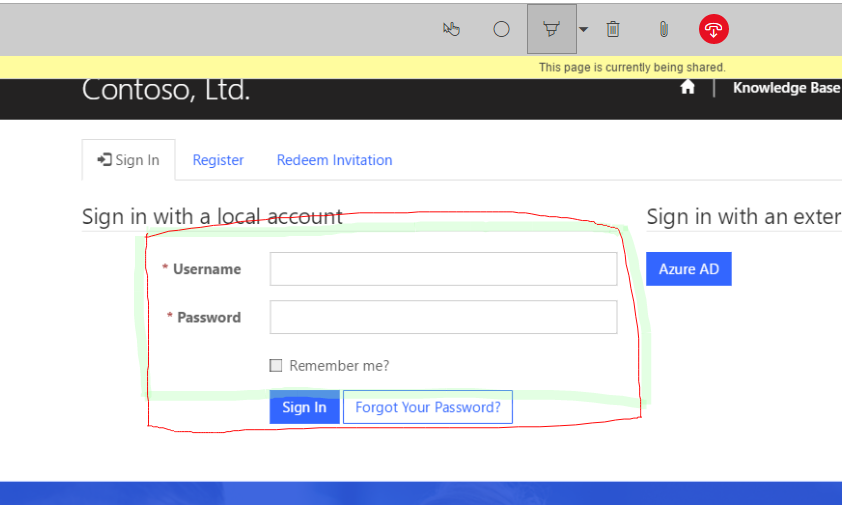Image resolution: width=842 pixels, height=506 pixels.
Task: Select the highlighter tool
Action: [x=551, y=29]
